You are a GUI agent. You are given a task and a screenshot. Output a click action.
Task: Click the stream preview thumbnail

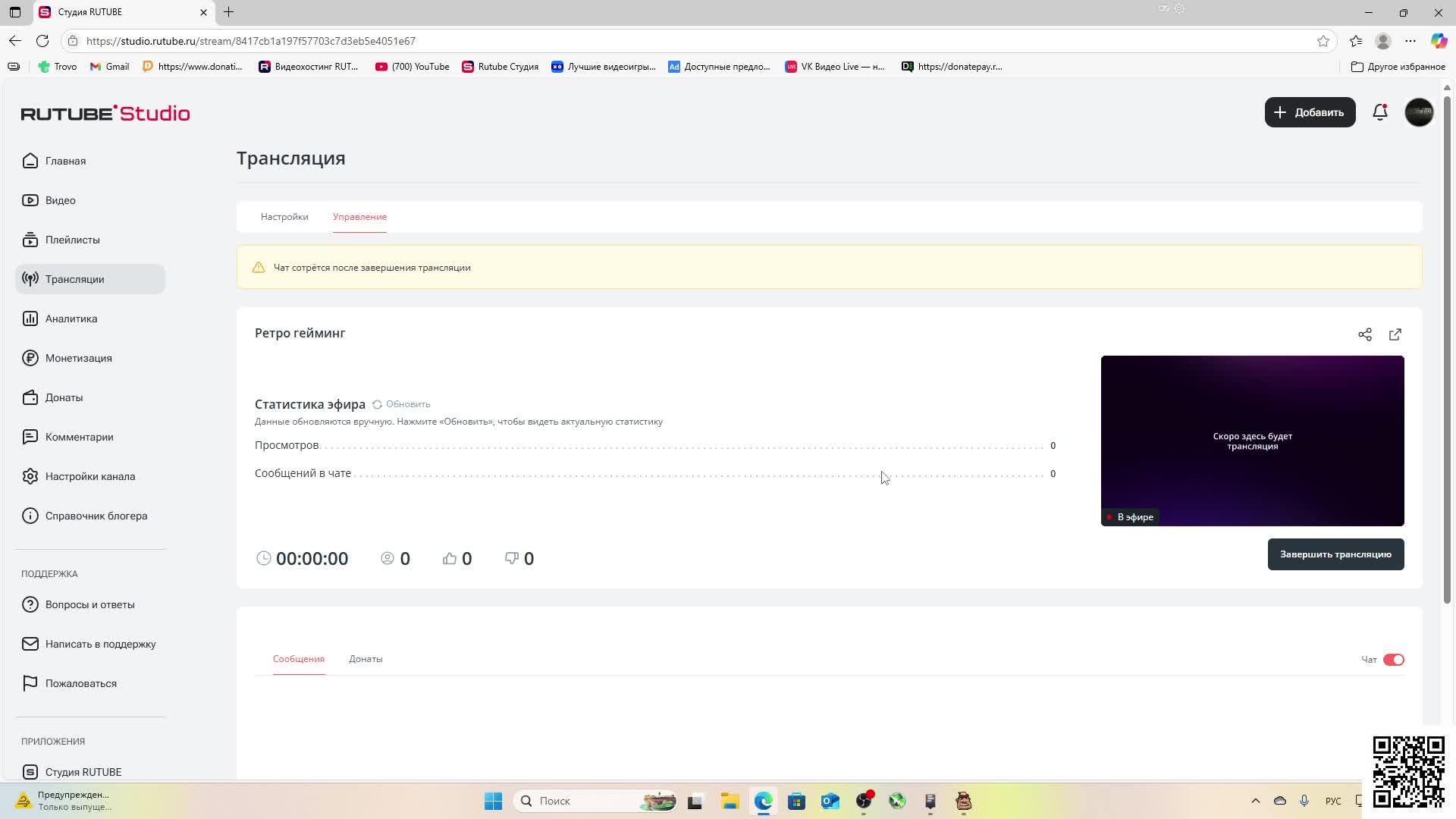pyautogui.click(x=1252, y=441)
